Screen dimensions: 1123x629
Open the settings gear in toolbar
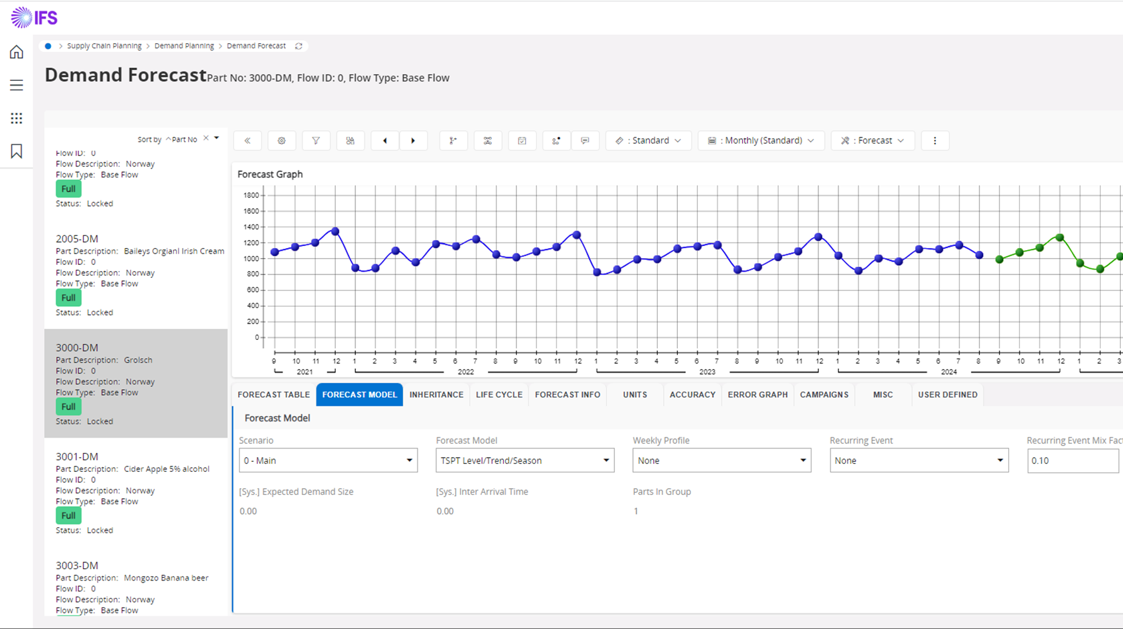click(x=281, y=140)
